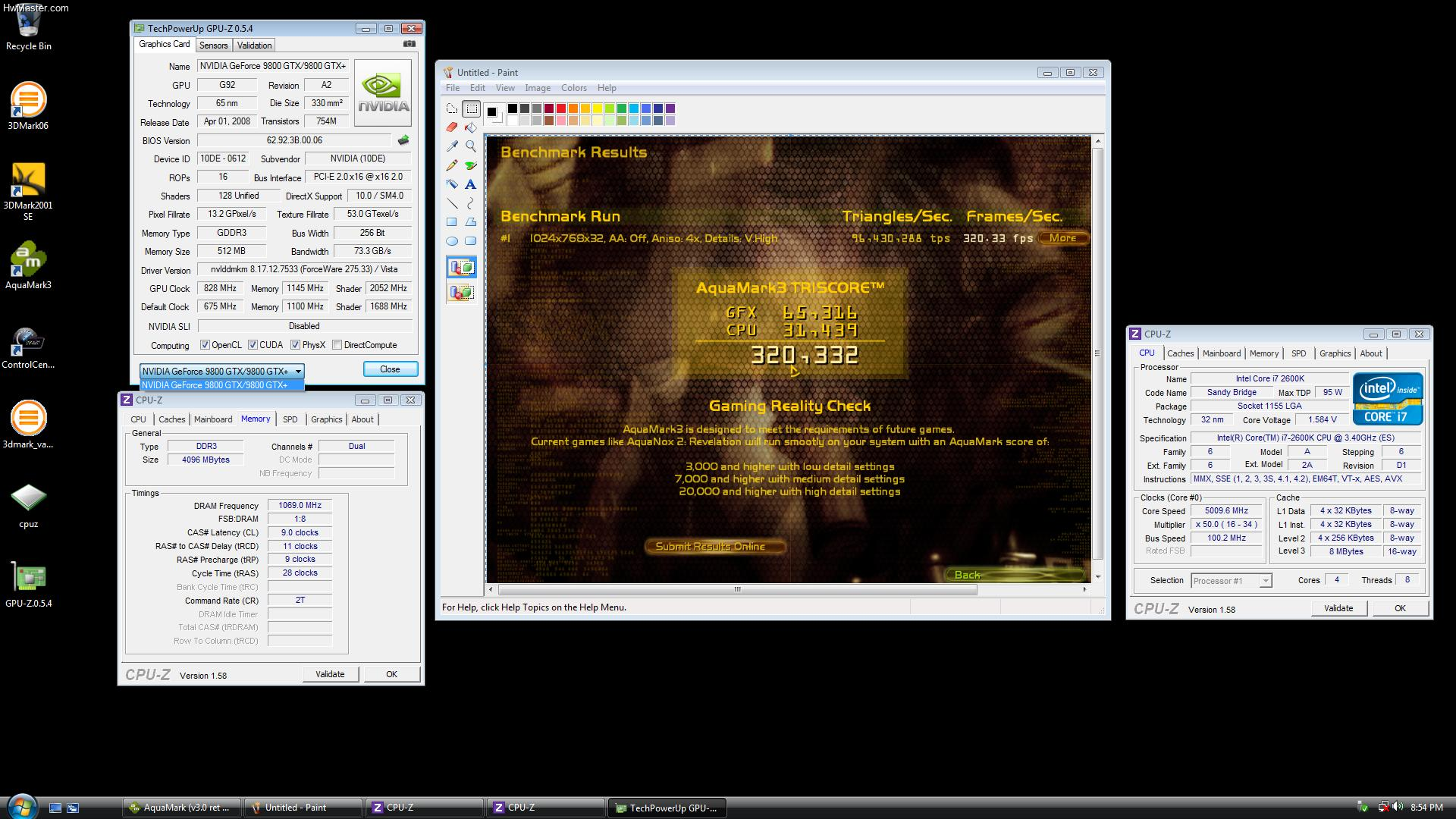Switch to TechPowerUp GPU-Z taskbar button
Image resolution: width=1456 pixels, height=819 pixels.
point(668,808)
